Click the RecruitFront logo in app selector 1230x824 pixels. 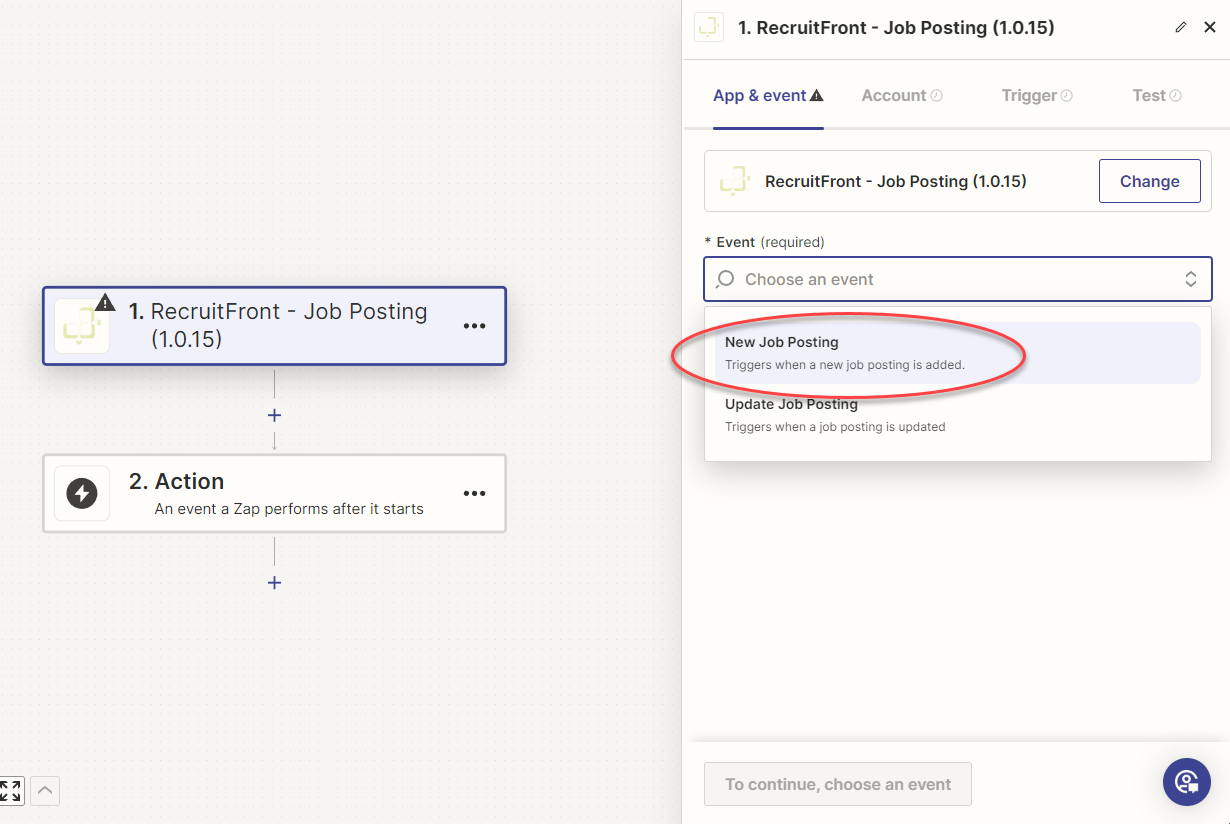tap(735, 181)
